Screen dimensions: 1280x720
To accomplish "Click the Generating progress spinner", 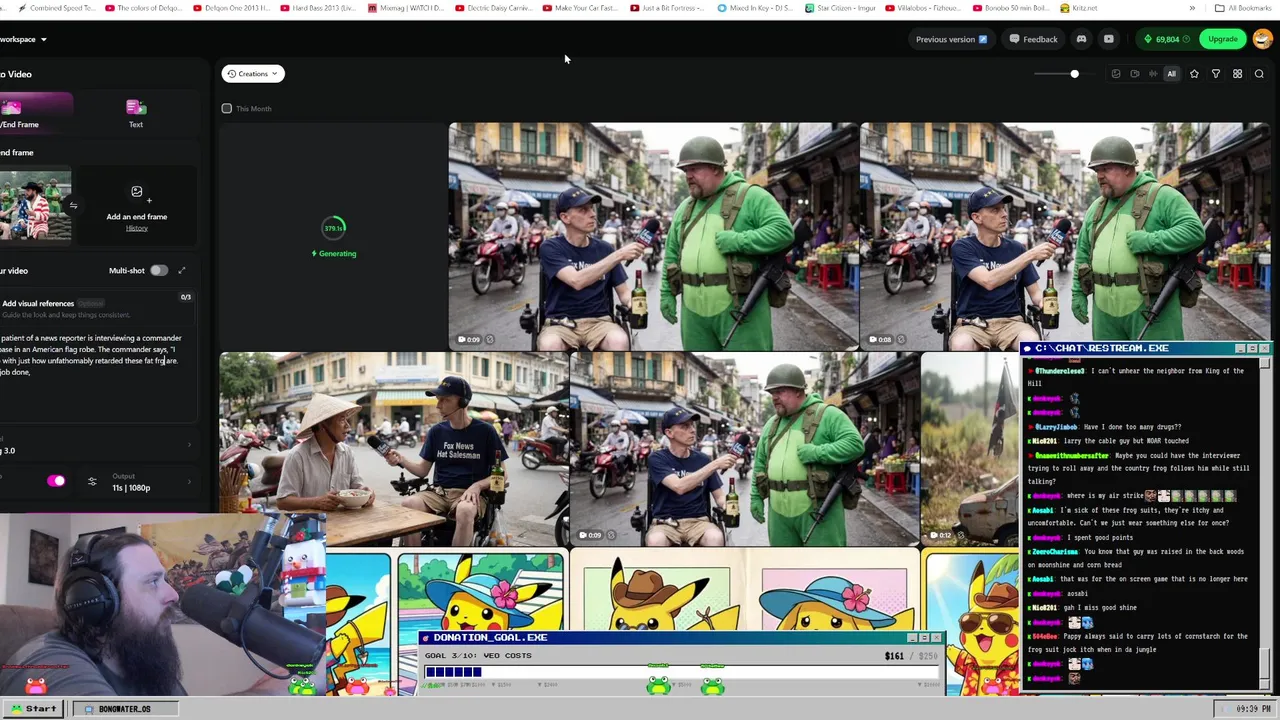I will coord(334,228).
